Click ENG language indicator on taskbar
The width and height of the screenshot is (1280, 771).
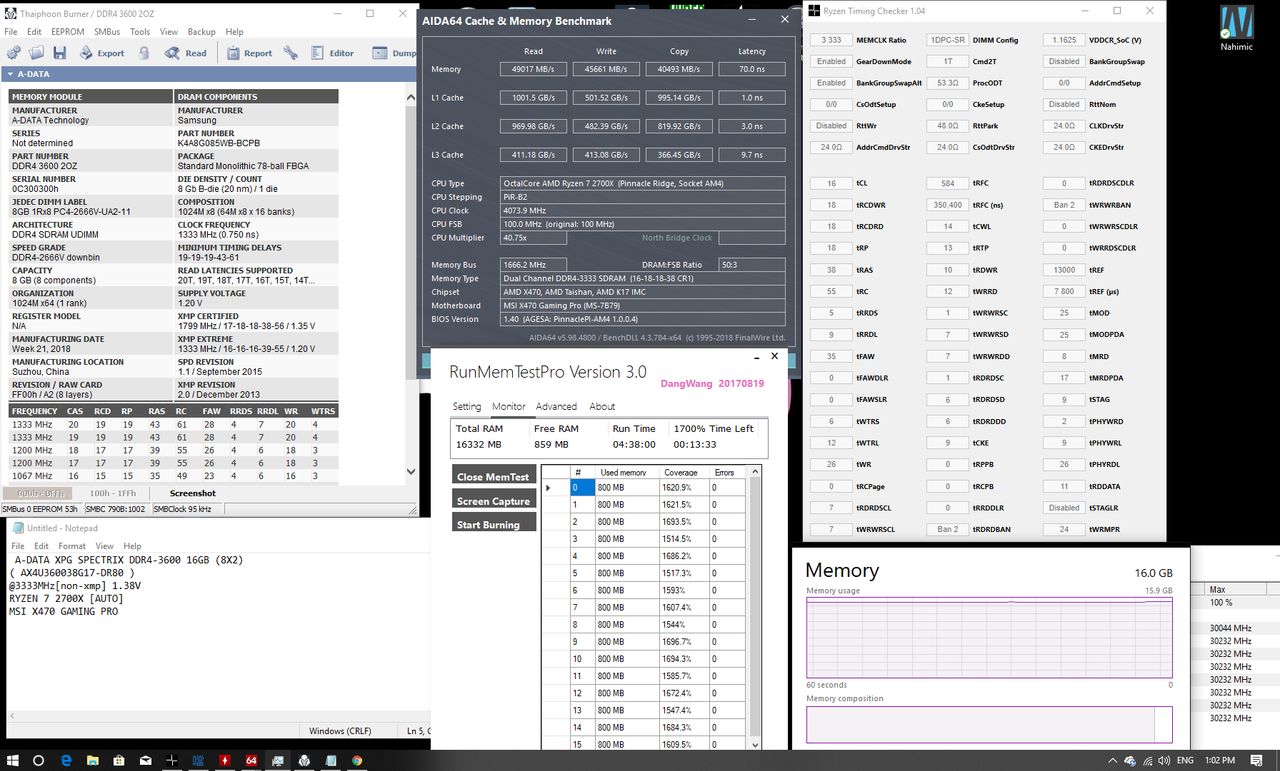tap(1185, 761)
